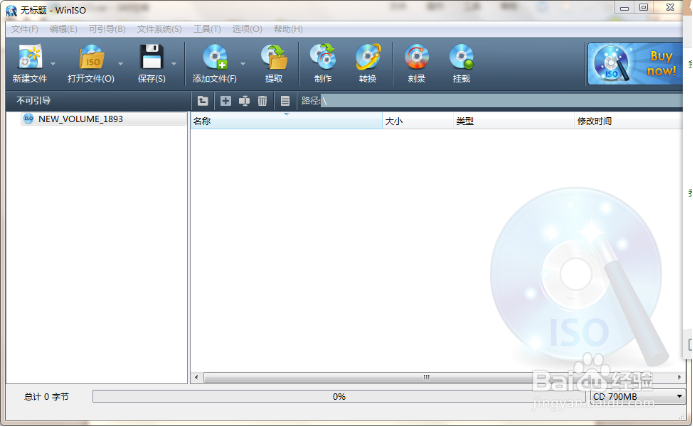
Task: Click the delete trash can icon
Action: (263, 101)
